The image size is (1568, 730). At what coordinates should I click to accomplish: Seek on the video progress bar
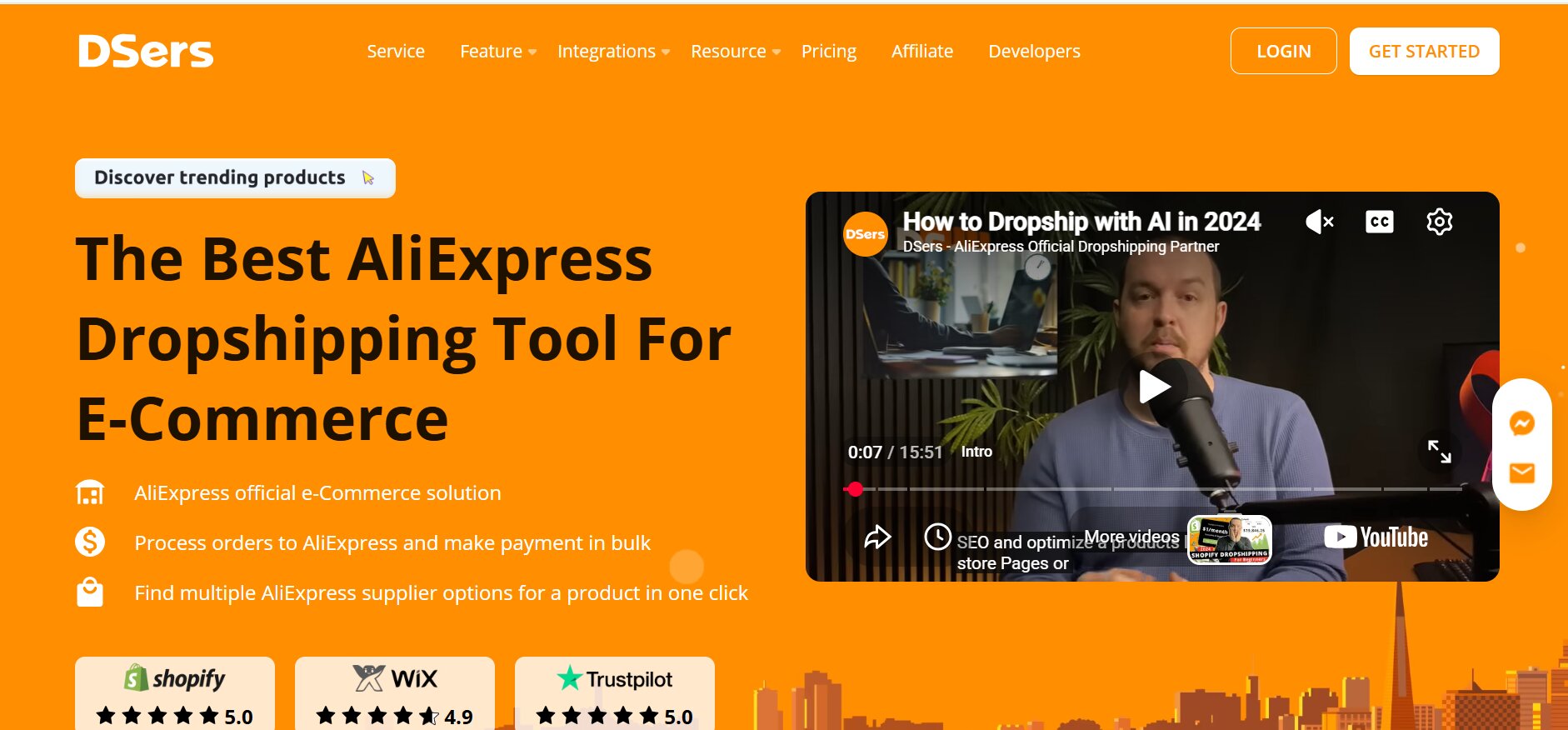pos(1154,489)
